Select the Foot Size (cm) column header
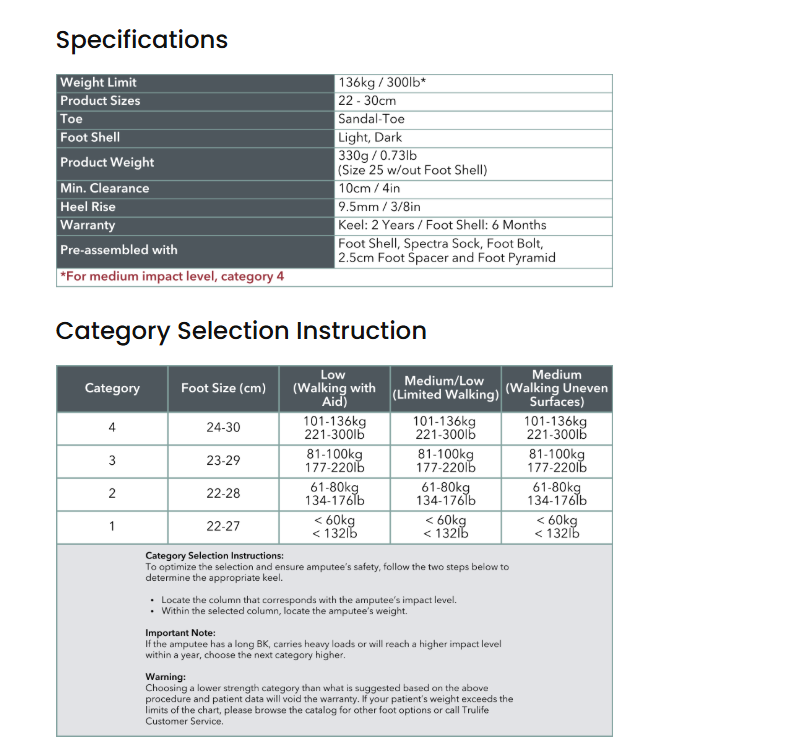Image resolution: width=799 pixels, height=749 pixels. click(223, 388)
